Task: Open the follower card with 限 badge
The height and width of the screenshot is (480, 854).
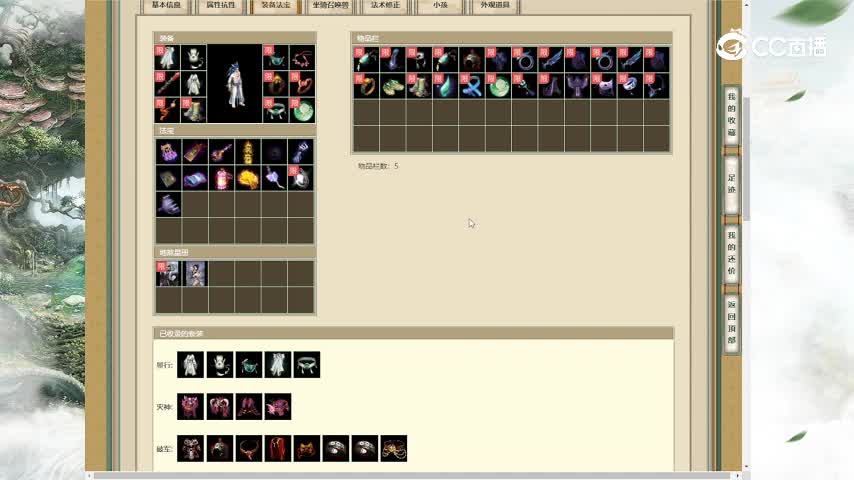Action: pos(169,274)
